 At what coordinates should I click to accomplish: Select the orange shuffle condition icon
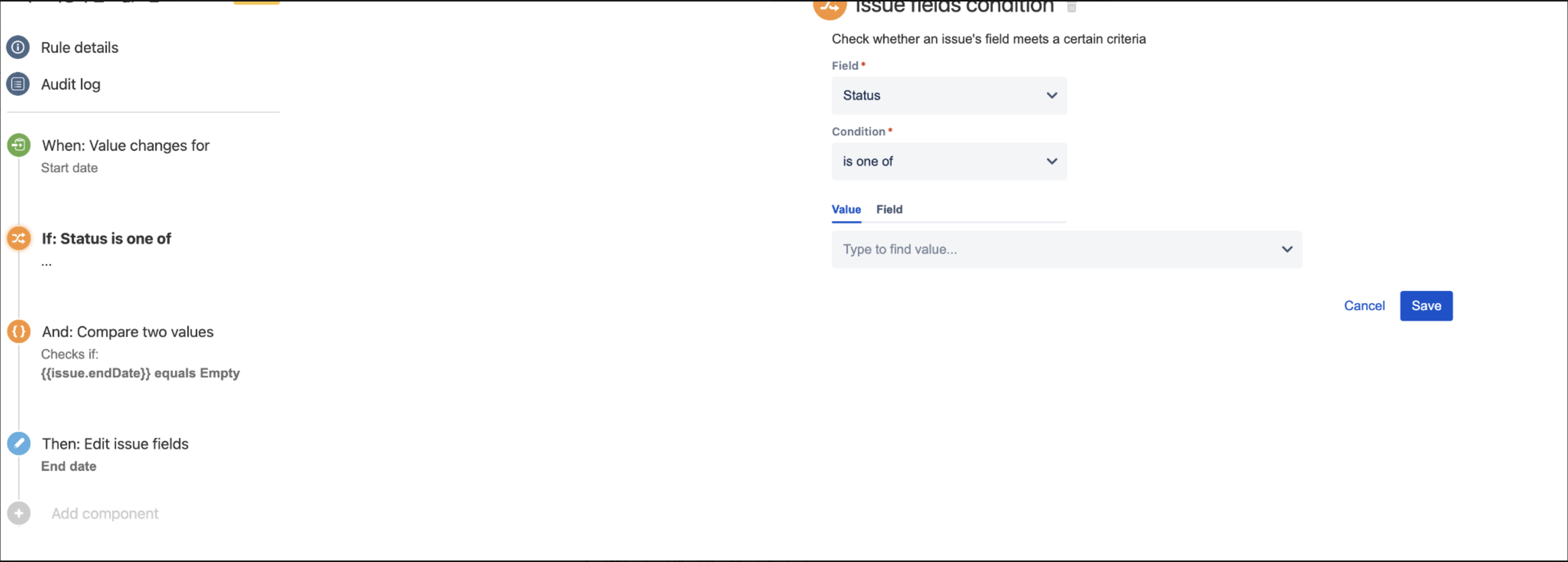(x=19, y=238)
